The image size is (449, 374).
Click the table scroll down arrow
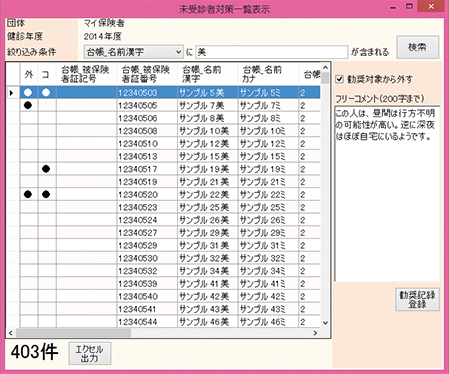tap(325, 323)
